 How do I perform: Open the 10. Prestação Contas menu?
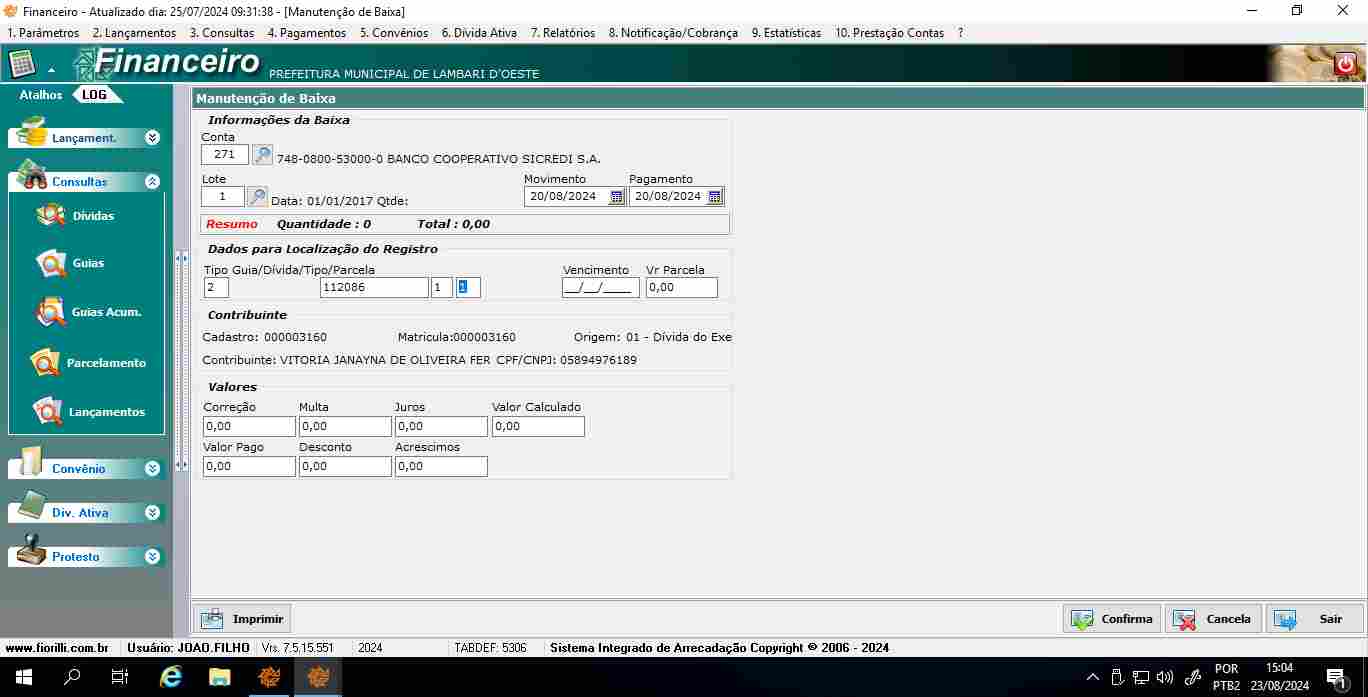pyautogui.click(x=889, y=33)
